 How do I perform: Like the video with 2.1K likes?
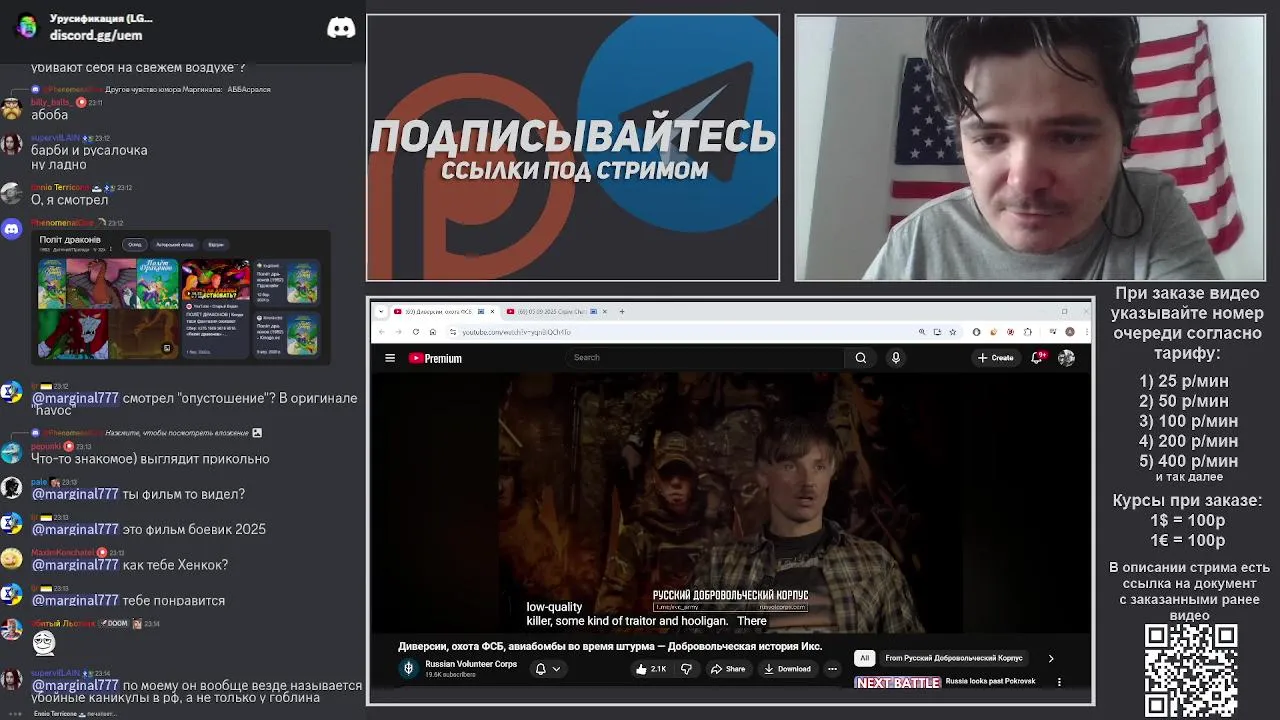(651, 669)
